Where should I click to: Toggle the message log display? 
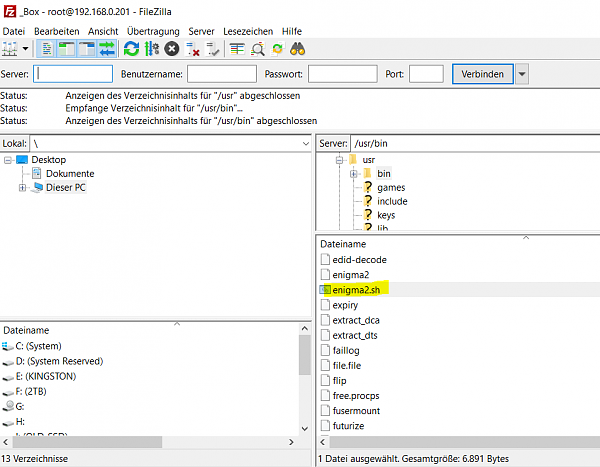tap(47, 48)
